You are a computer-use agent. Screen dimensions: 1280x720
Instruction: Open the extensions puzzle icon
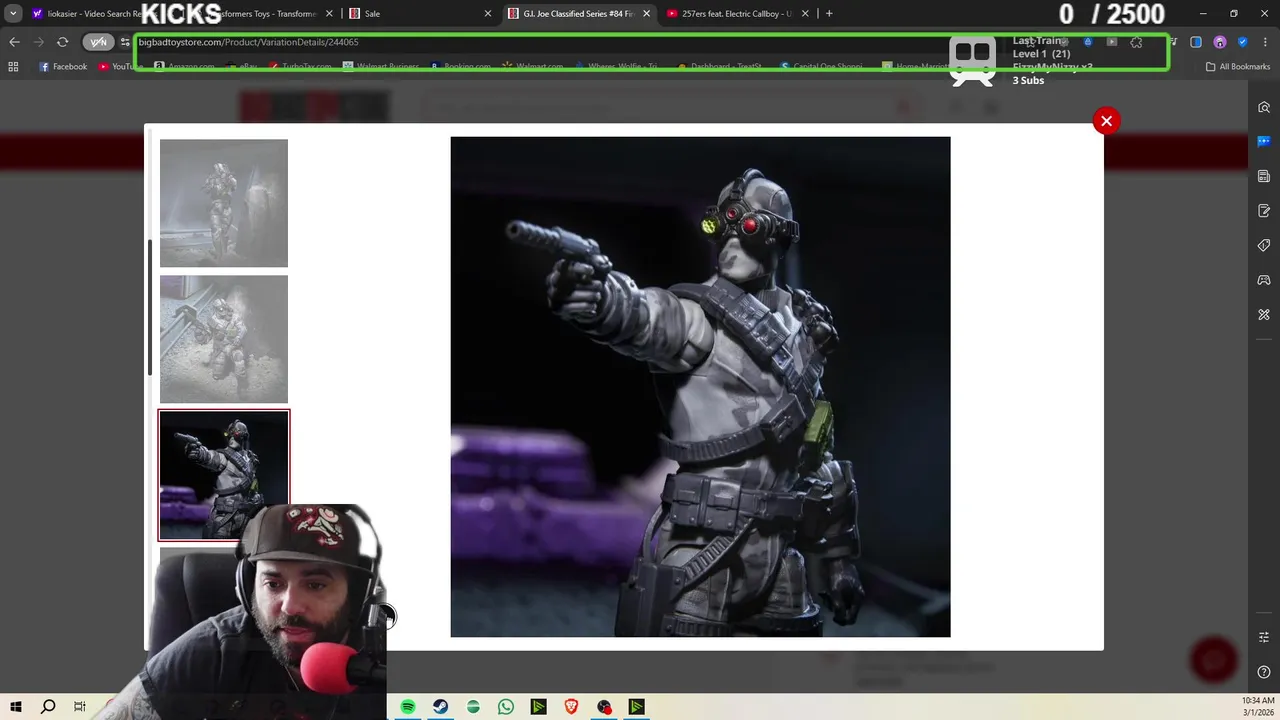pyautogui.click(x=1136, y=42)
